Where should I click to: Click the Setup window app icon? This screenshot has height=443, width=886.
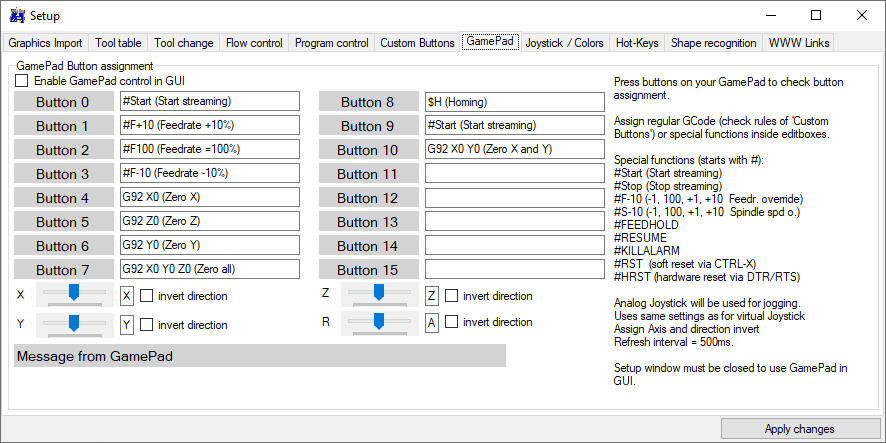(16, 16)
